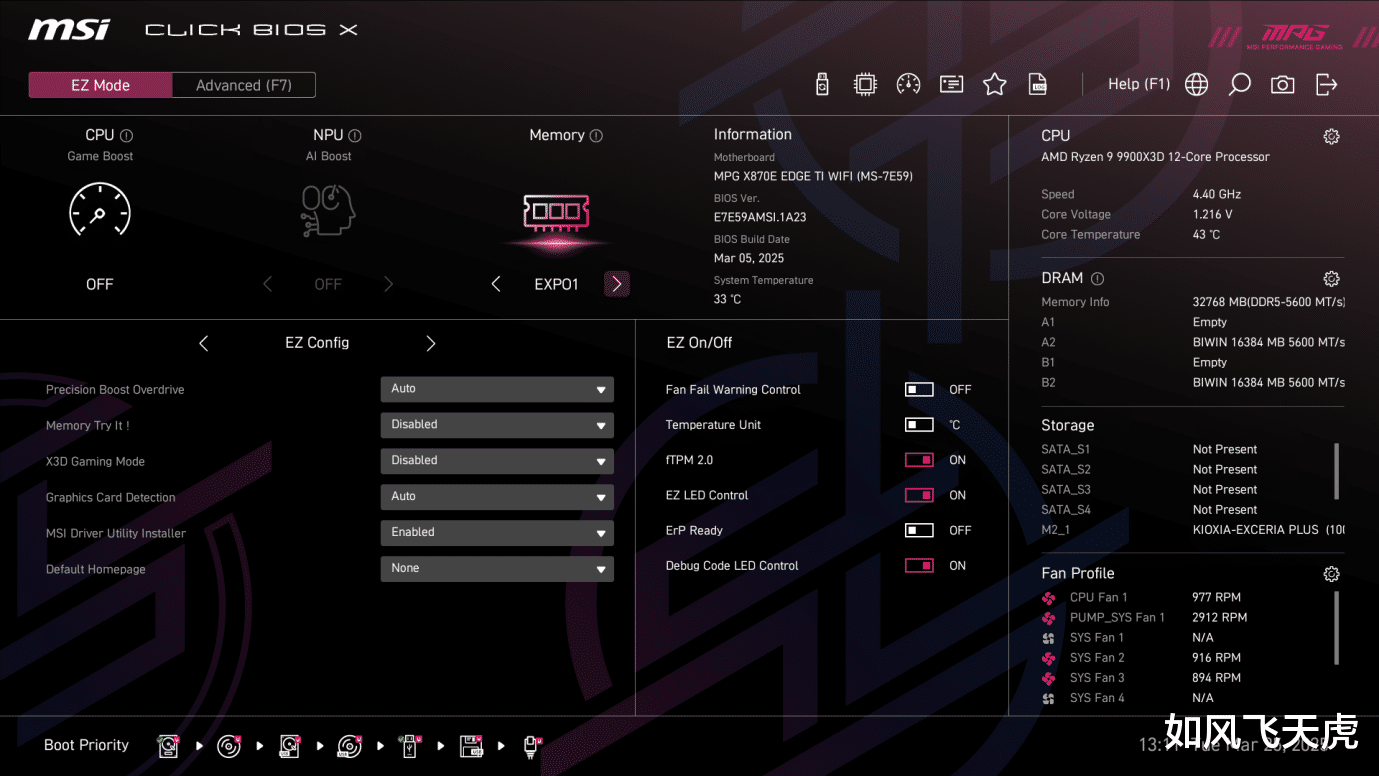
Task: Click info icon beside Memory label
Action: [x=596, y=135]
